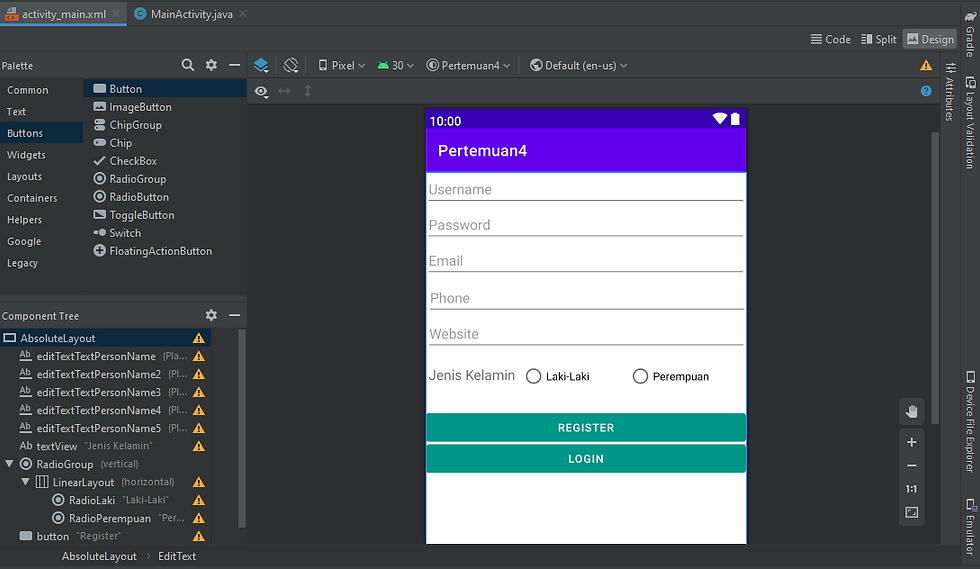Open the Pixel device dropdown

[341, 65]
